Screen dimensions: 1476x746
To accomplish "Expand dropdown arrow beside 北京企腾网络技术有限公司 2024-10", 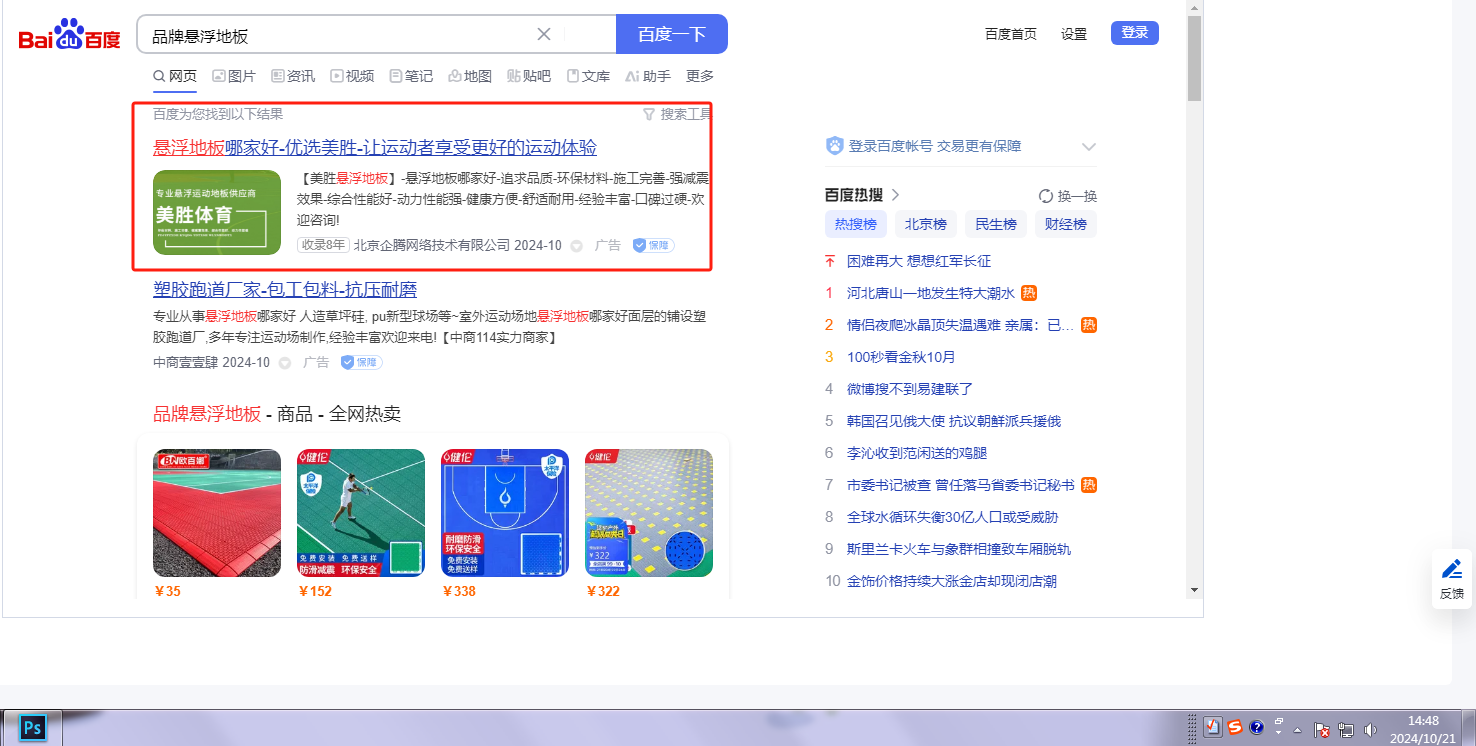I will pyautogui.click(x=576, y=246).
